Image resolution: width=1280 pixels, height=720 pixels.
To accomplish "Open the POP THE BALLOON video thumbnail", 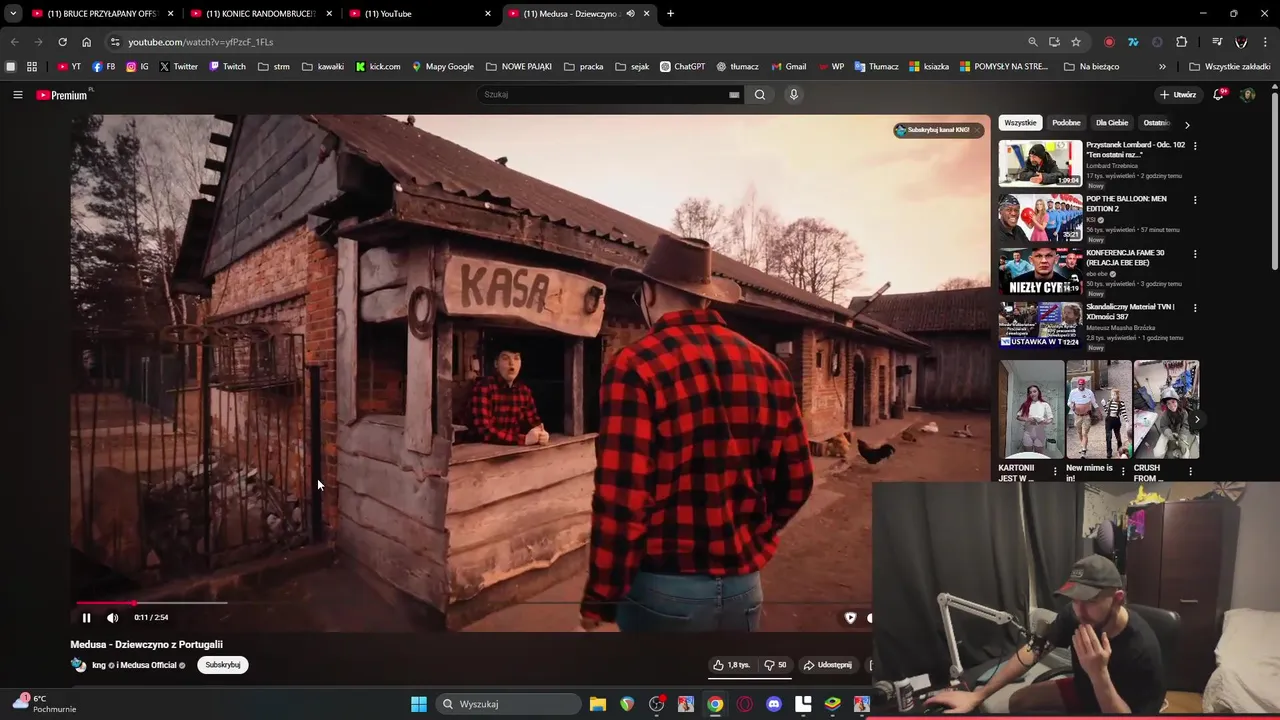I will [x=1040, y=217].
